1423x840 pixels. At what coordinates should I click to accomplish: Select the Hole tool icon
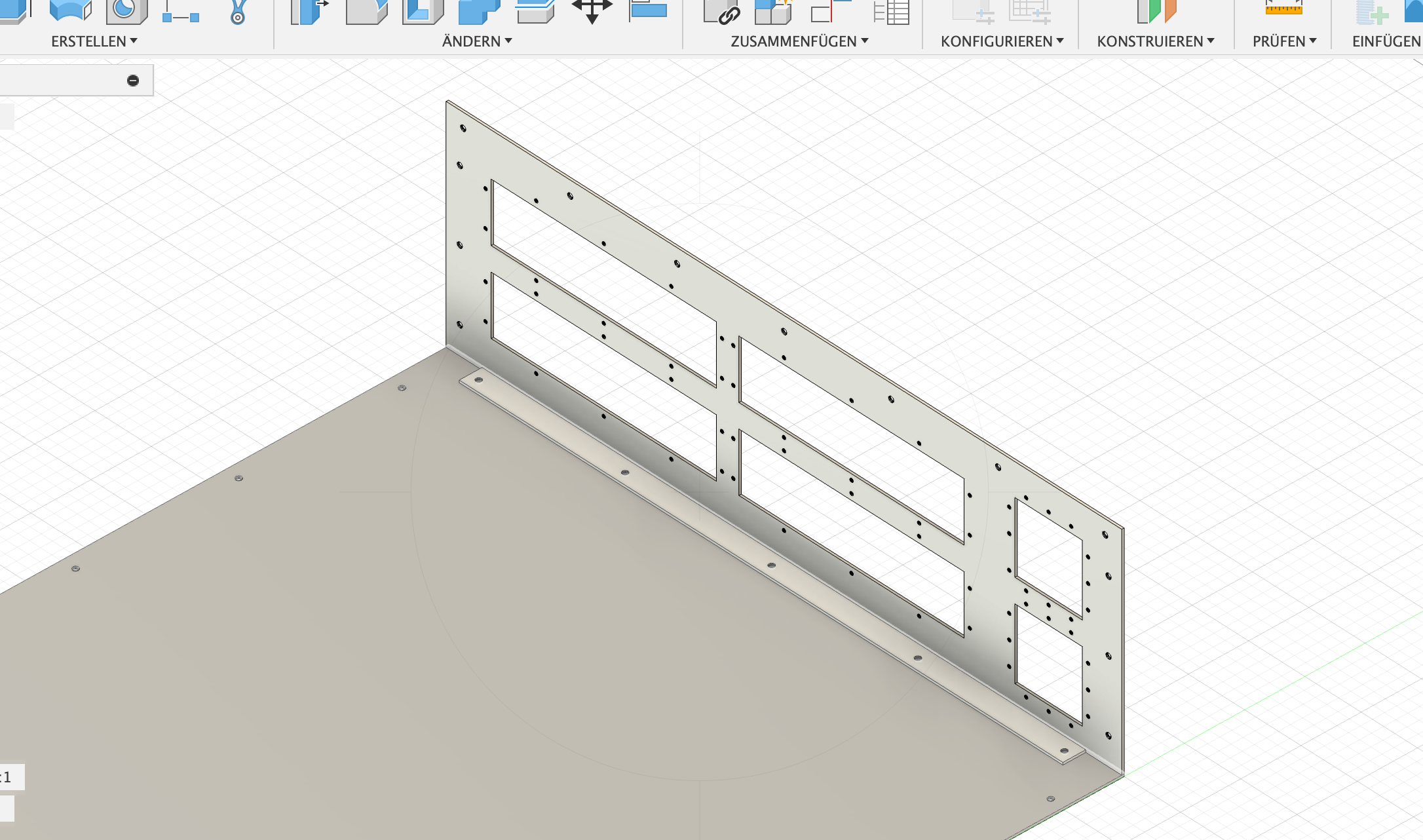[x=126, y=10]
